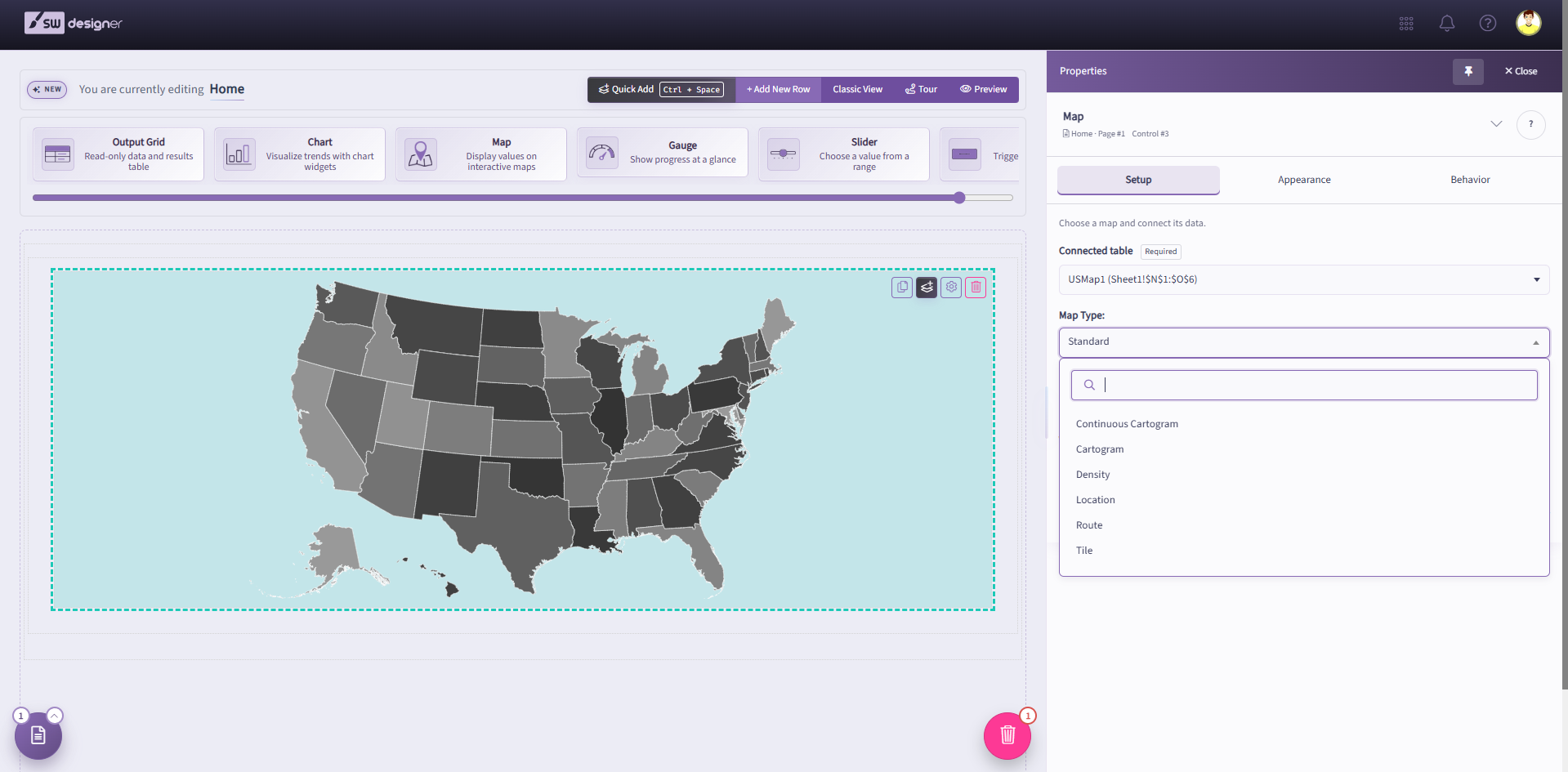Open the user avatar menu

coord(1529,23)
